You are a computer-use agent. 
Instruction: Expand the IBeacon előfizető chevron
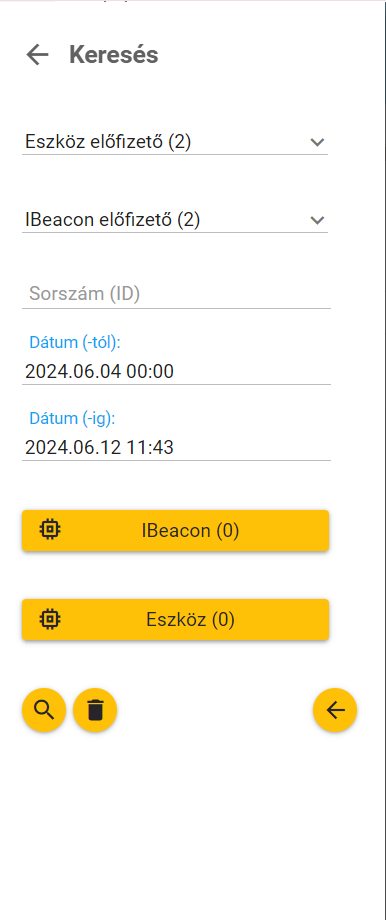[x=317, y=220]
